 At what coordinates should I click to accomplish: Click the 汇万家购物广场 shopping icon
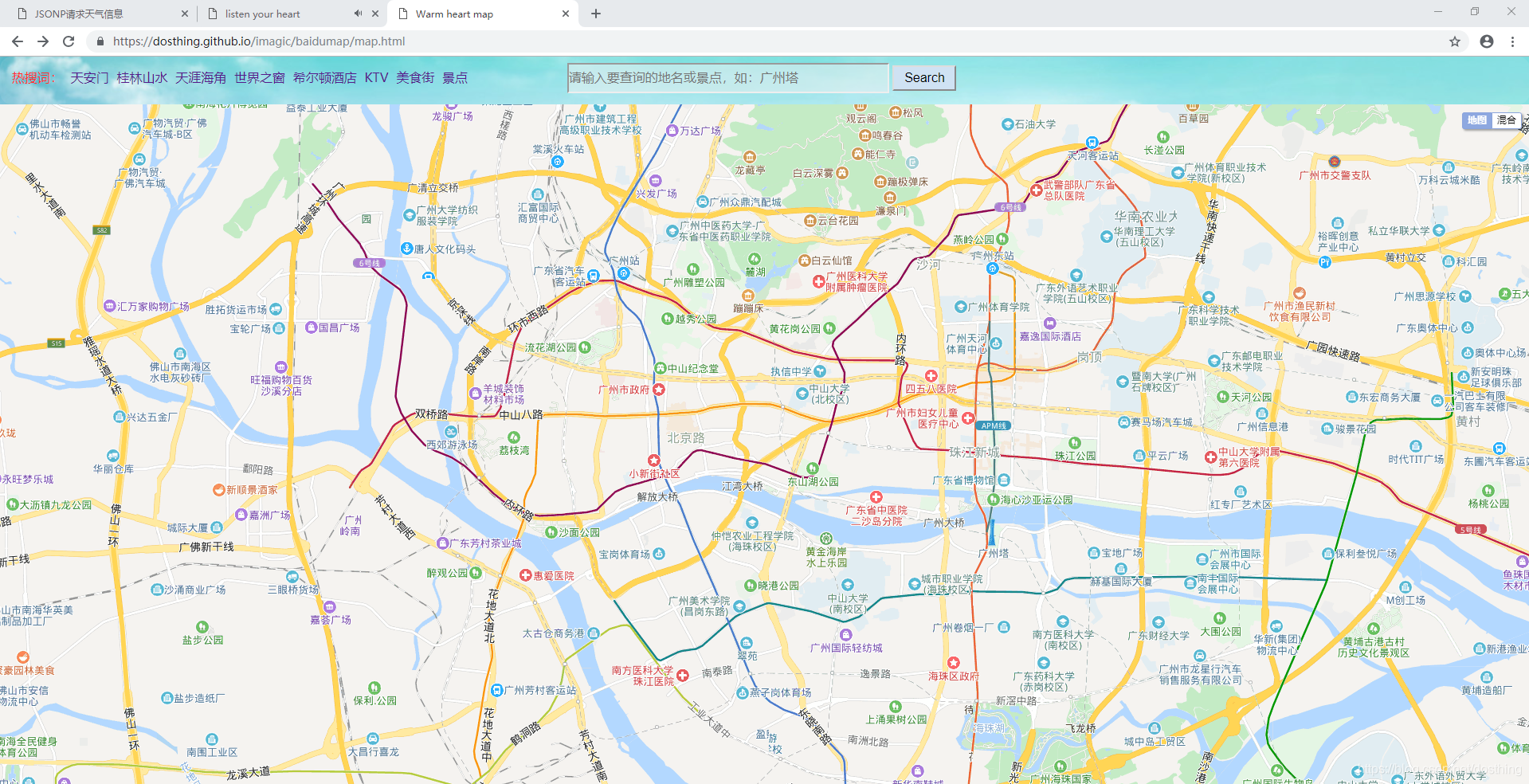110,306
